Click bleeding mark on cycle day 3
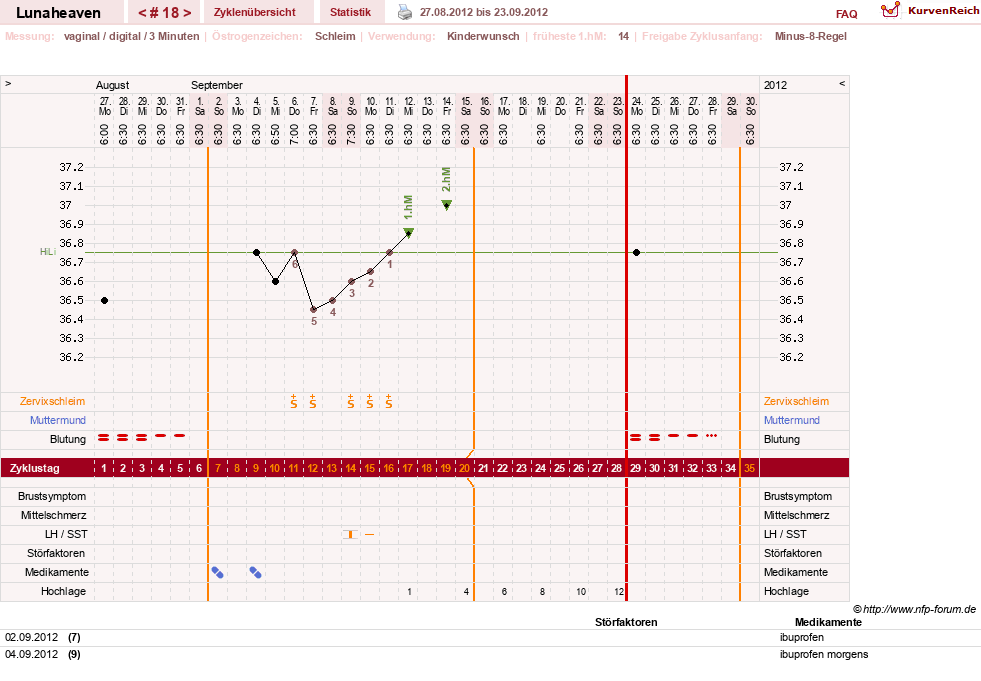This screenshot has height=681, width=981. (142, 438)
